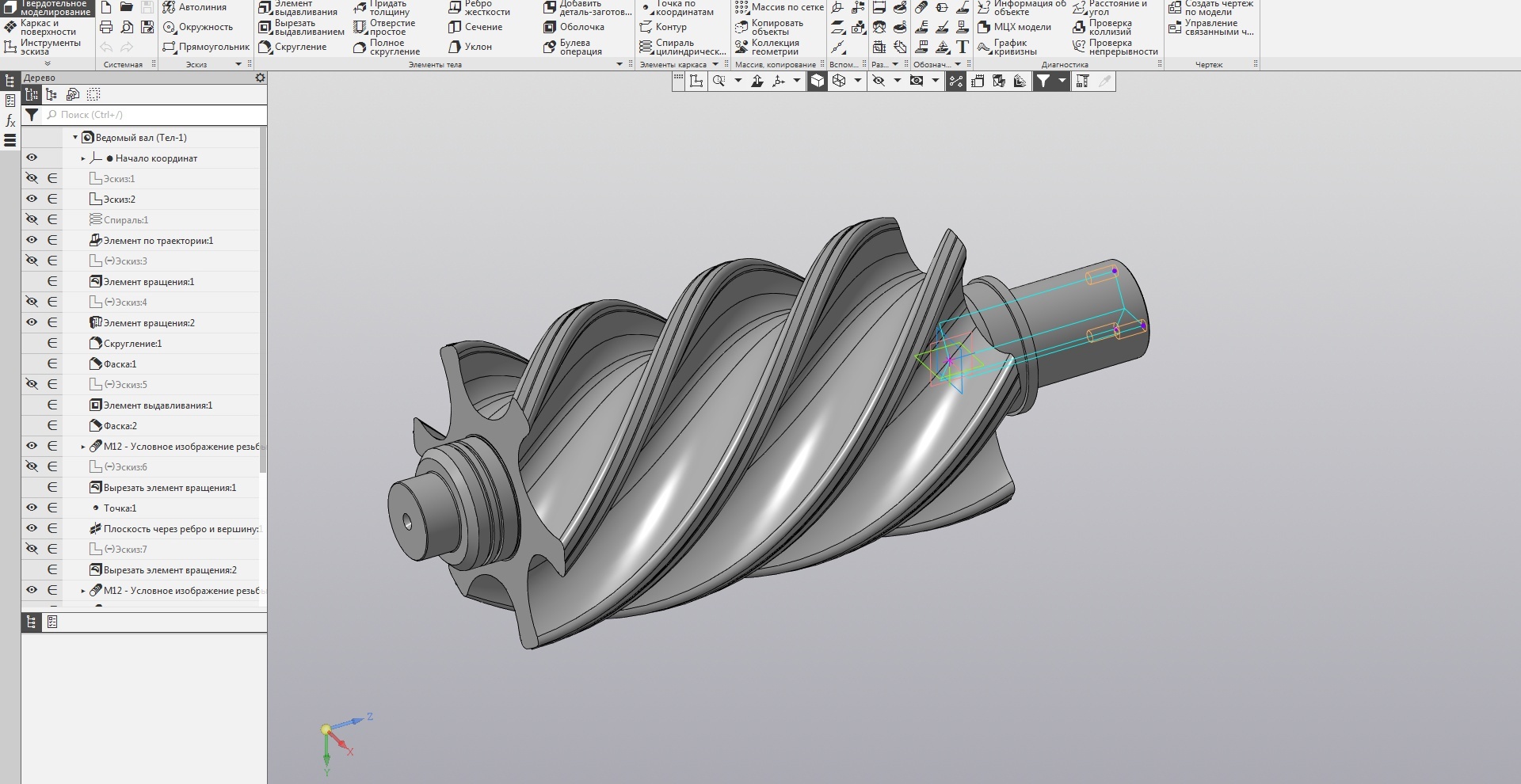Show Эскиз:1 via its crossed eye
The image size is (1521, 784).
[x=32, y=178]
